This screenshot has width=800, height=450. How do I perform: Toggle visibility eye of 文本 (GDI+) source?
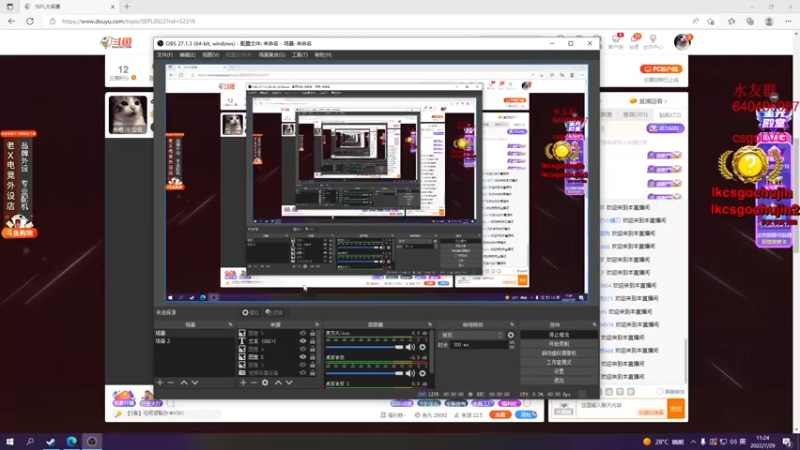pyautogui.click(x=303, y=341)
